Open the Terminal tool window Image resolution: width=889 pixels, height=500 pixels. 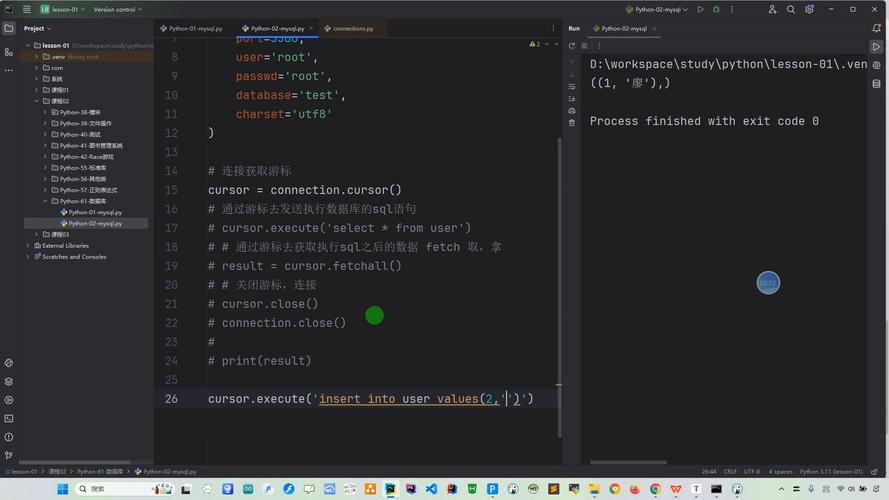[x=9, y=418]
